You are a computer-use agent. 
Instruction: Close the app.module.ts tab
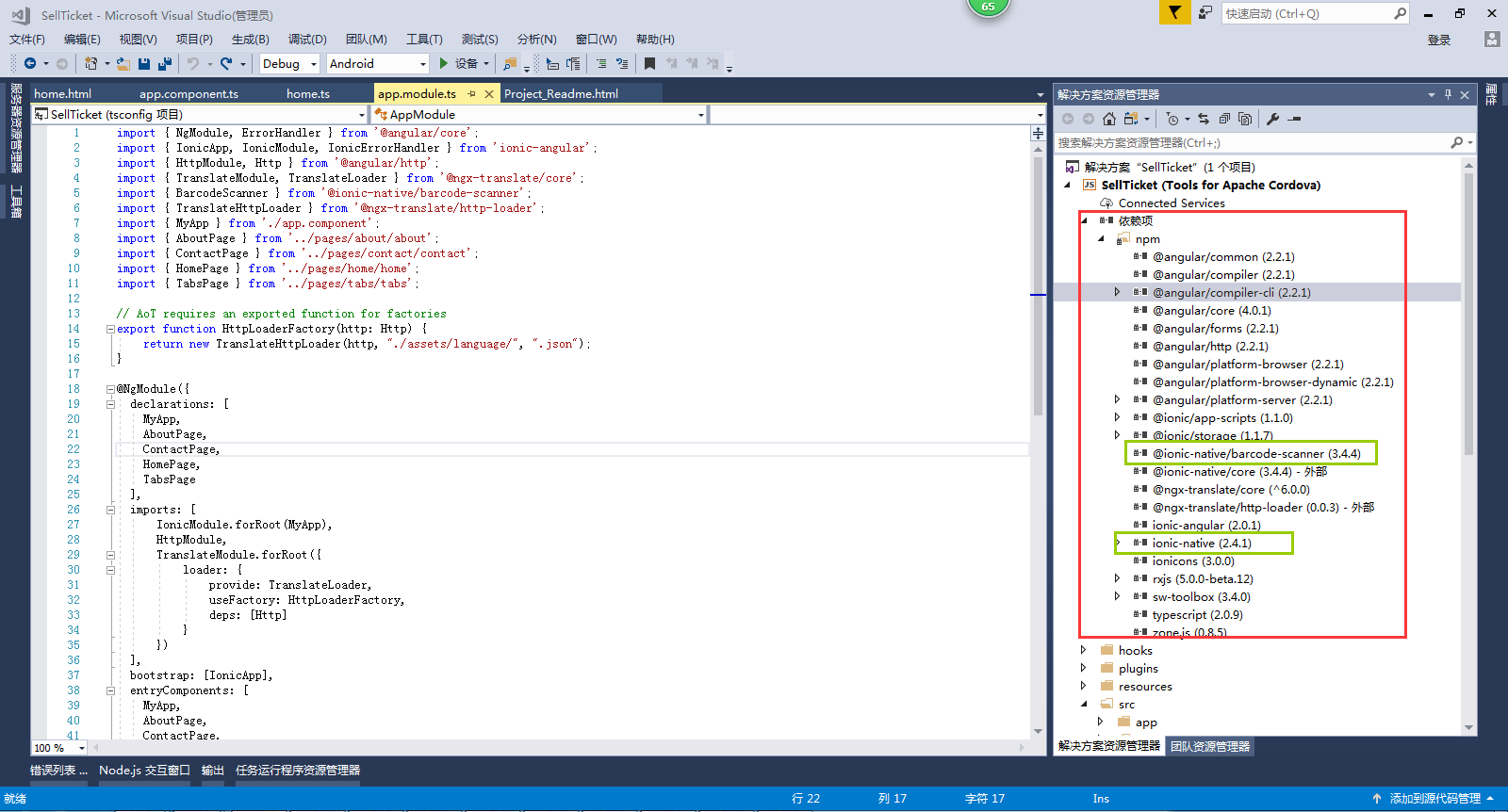pyautogui.click(x=489, y=93)
